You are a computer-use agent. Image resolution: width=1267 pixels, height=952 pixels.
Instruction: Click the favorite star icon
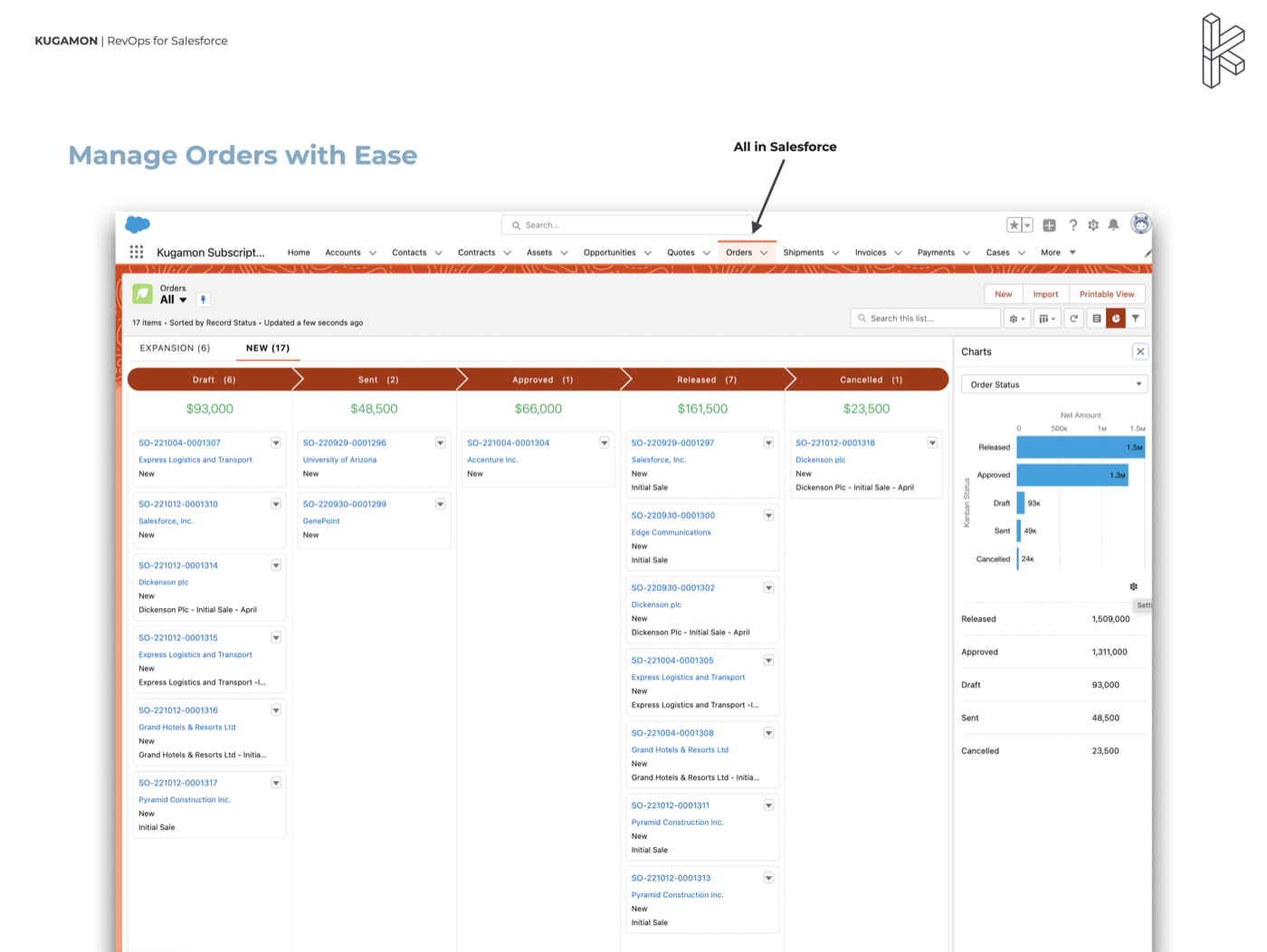pyautogui.click(x=1015, y=224)
